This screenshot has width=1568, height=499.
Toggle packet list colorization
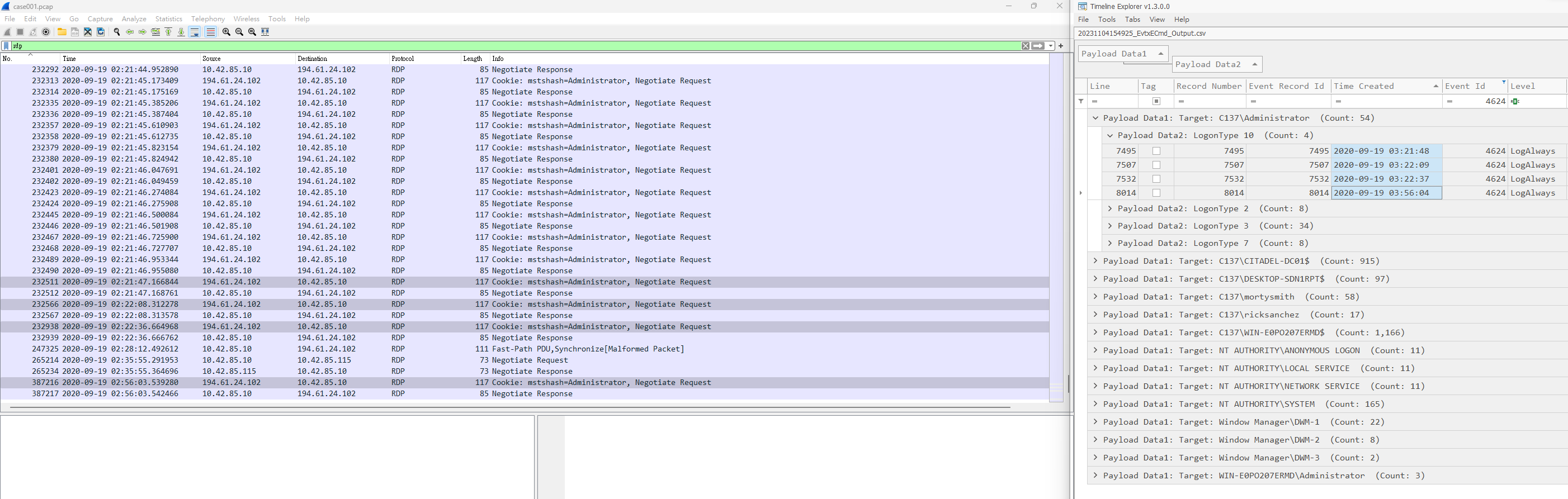point(211,32)
